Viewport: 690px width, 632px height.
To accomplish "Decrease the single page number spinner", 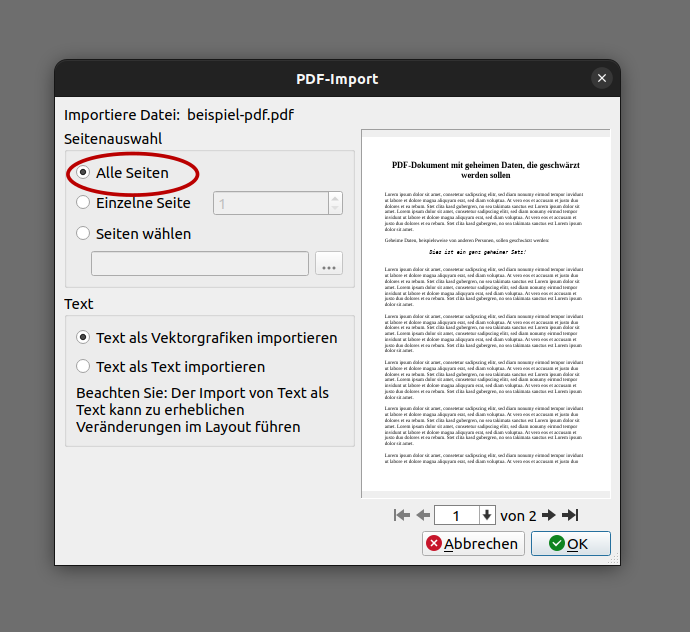I will coord(336,209).
